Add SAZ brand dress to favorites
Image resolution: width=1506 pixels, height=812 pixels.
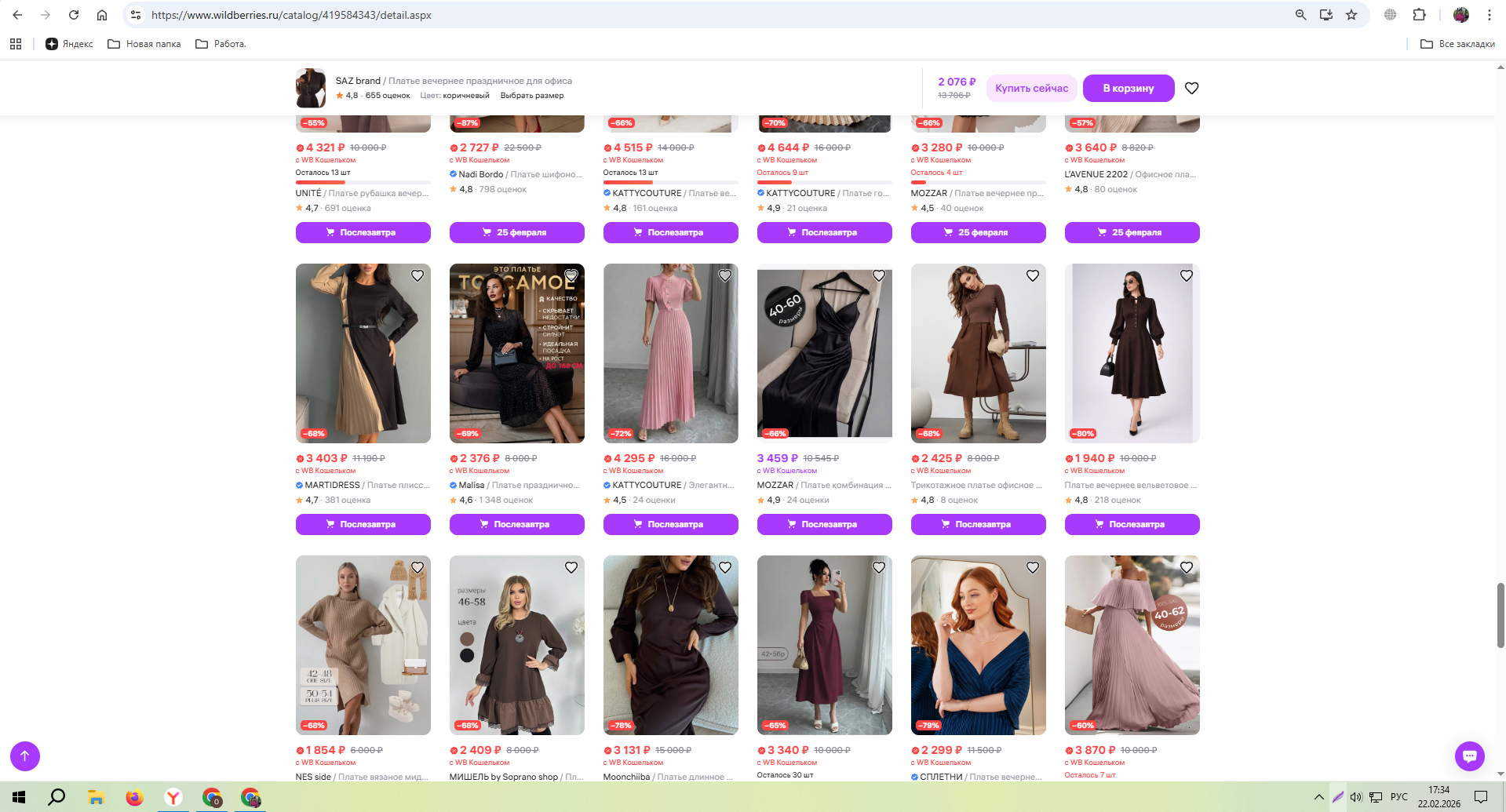(1191, 89)
